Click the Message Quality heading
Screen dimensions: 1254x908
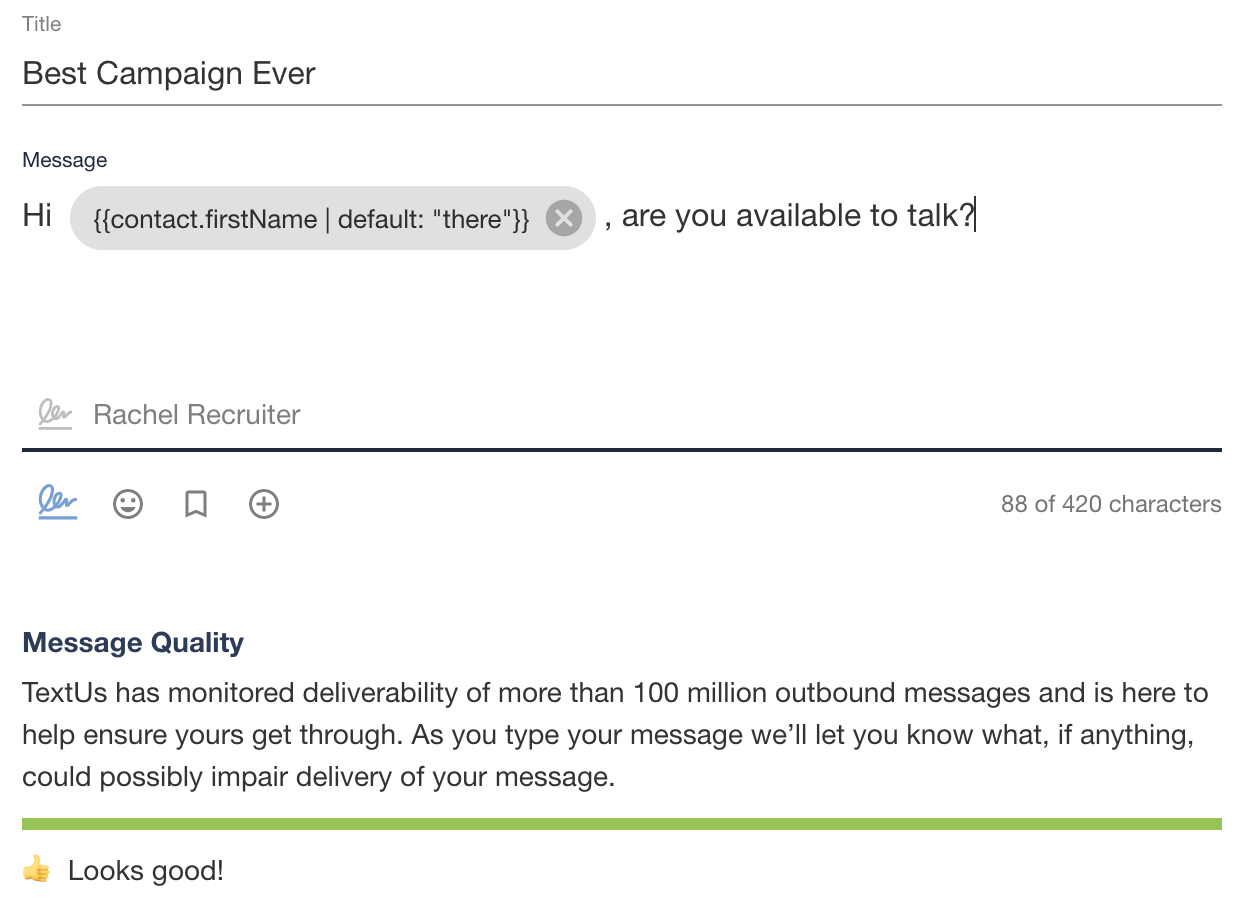pos(133,642)
